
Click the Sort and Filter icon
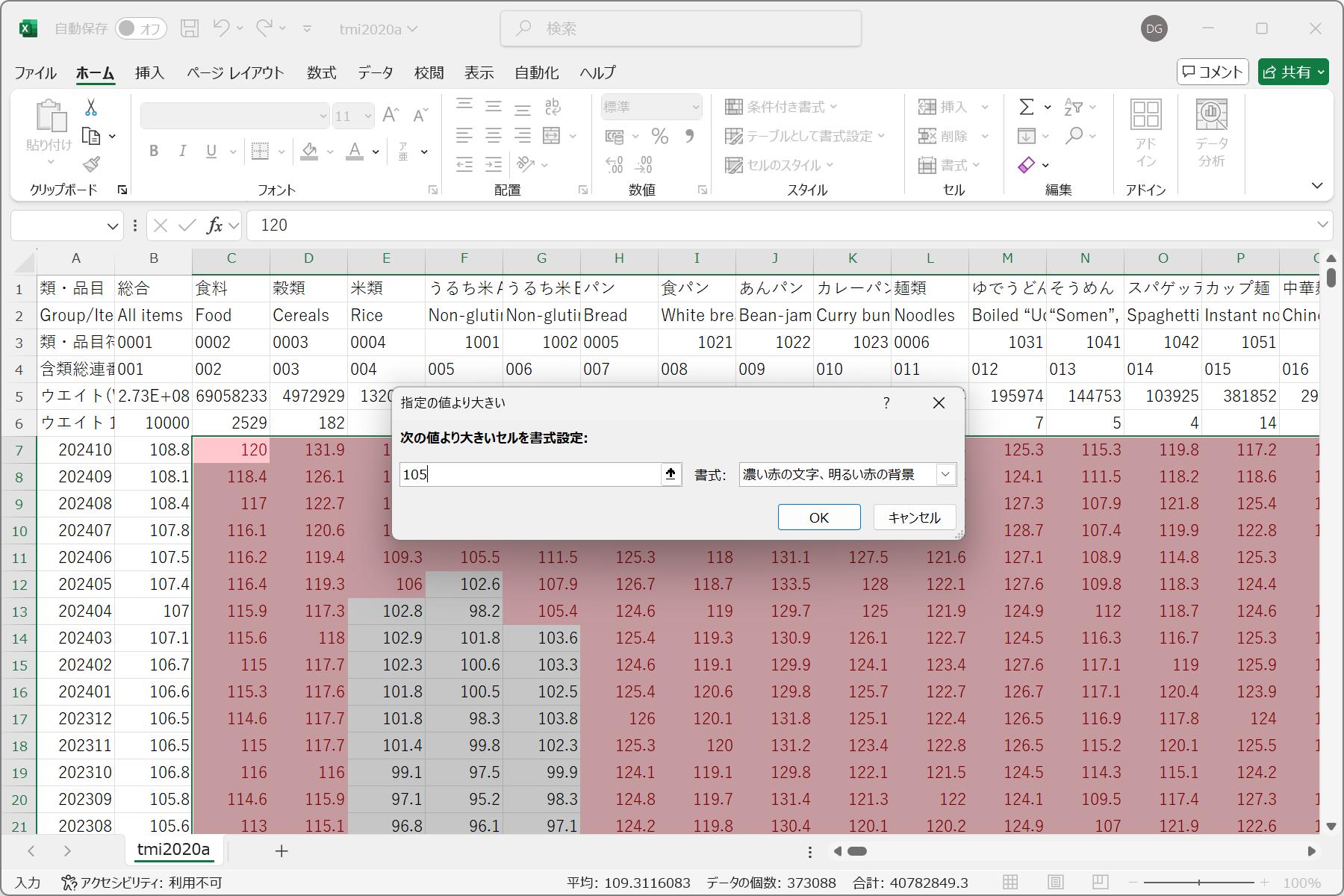pyautogui.click(x=1073, y=107)
